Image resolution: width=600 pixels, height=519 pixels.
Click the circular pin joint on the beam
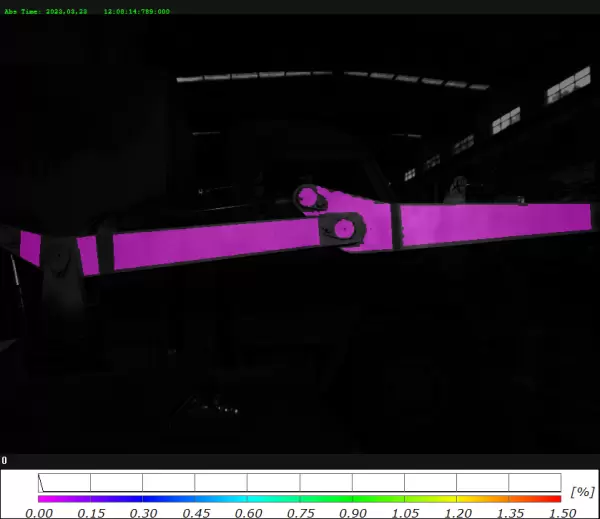[x=342, y=228]
